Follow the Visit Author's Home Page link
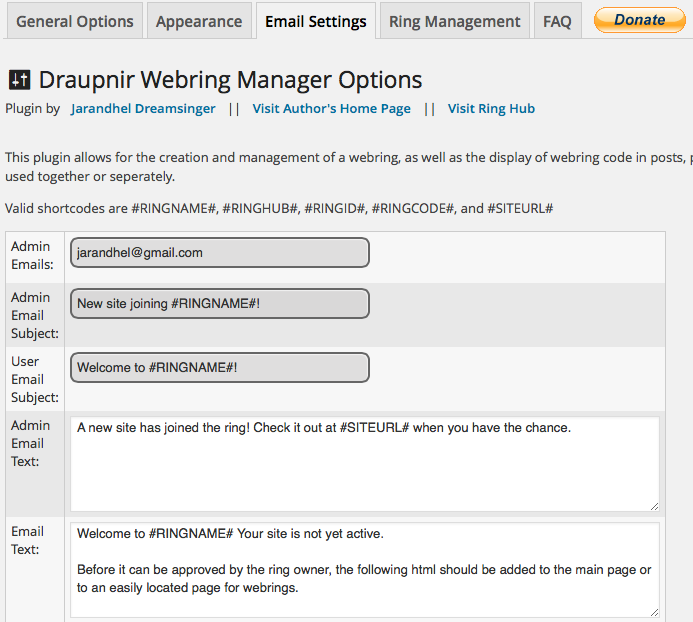This screenshot has height=622, width=693. click(x=331, y=109)
